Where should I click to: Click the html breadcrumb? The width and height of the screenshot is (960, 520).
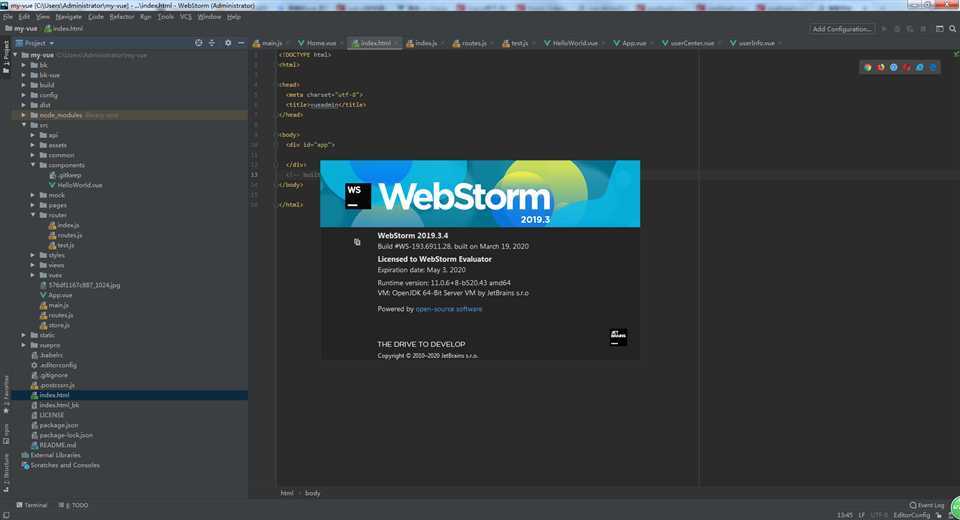[x=287, y=493]
